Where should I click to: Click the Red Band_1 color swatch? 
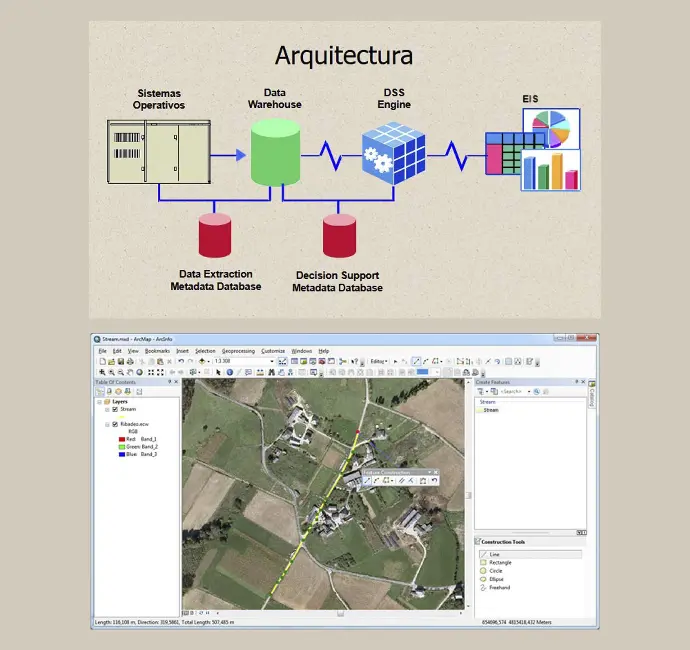click(x=119, y=439)
